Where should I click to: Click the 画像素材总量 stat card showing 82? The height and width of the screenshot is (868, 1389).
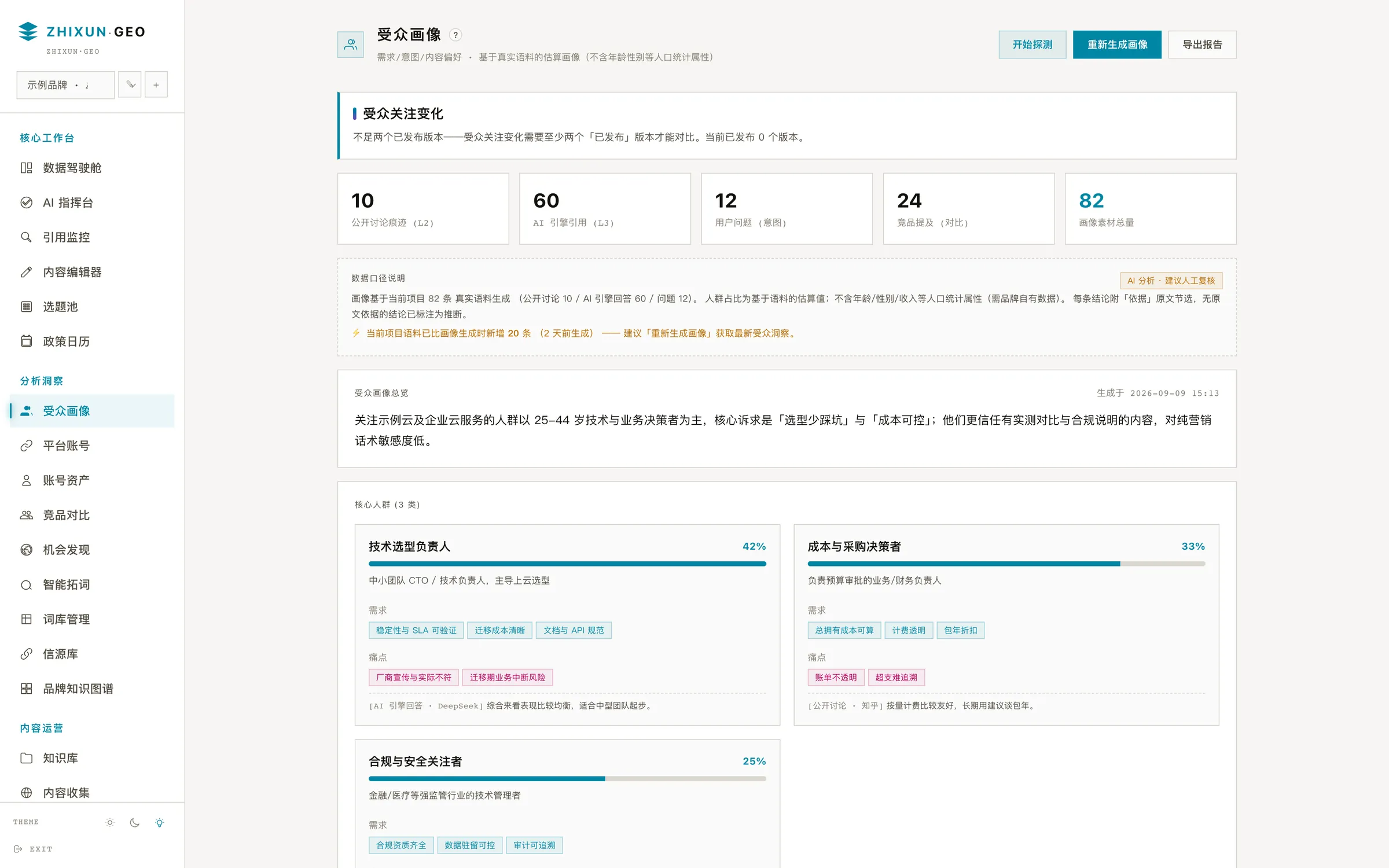(x=1151, y=208)
